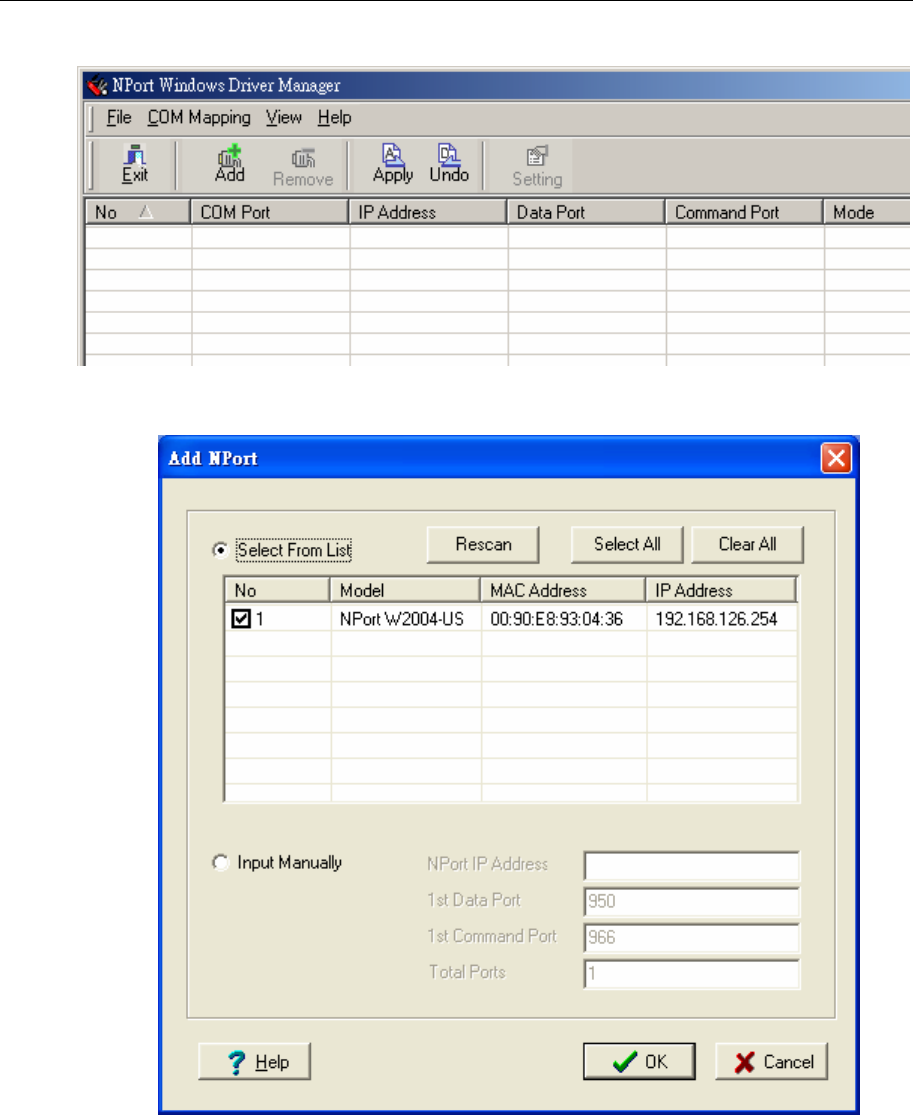The image size is (913, 1115).
Task: Select the NPort W2004-US model cell
Action: (402, 619)
